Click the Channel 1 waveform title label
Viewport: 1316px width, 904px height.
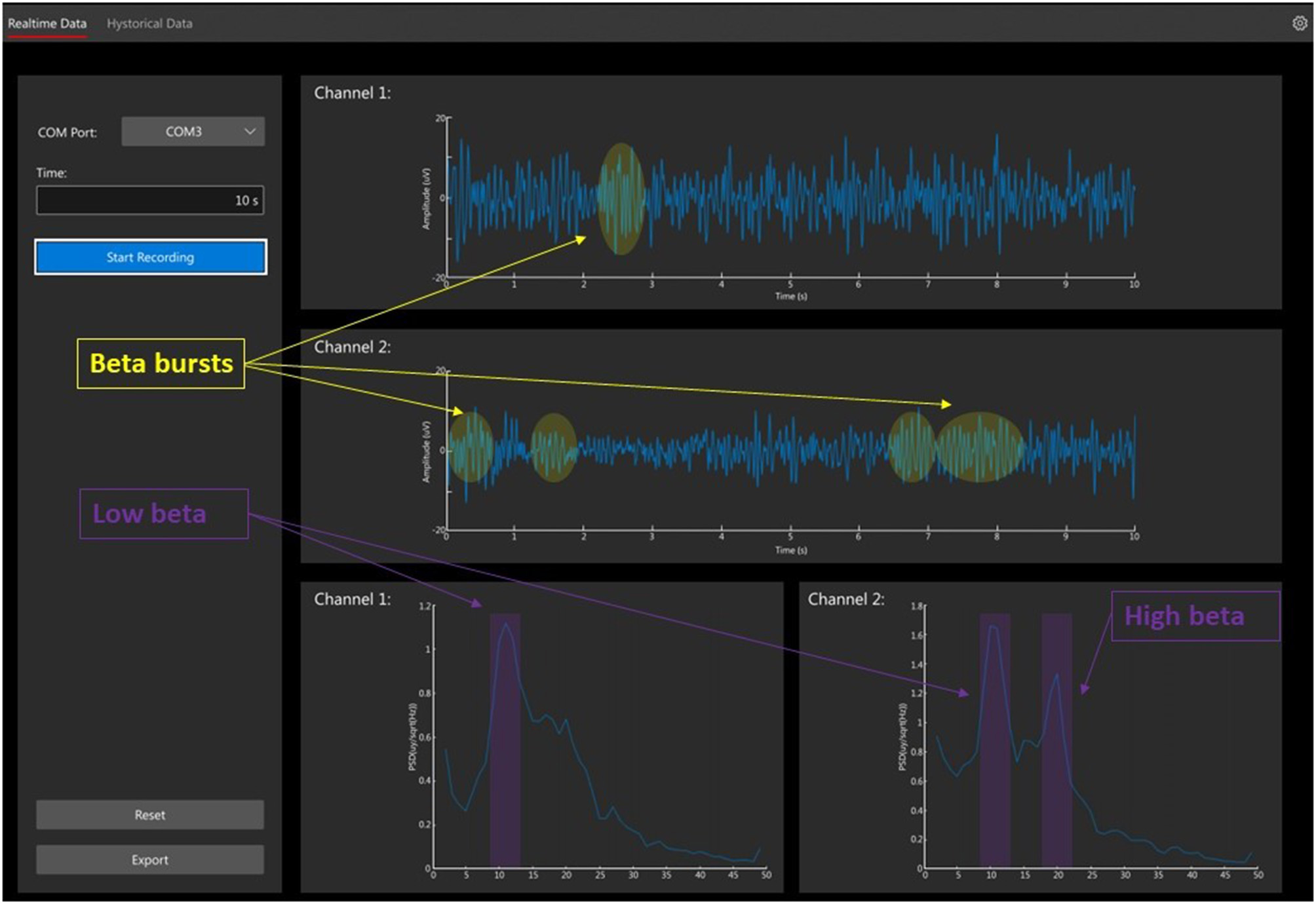tap(352, 93)
